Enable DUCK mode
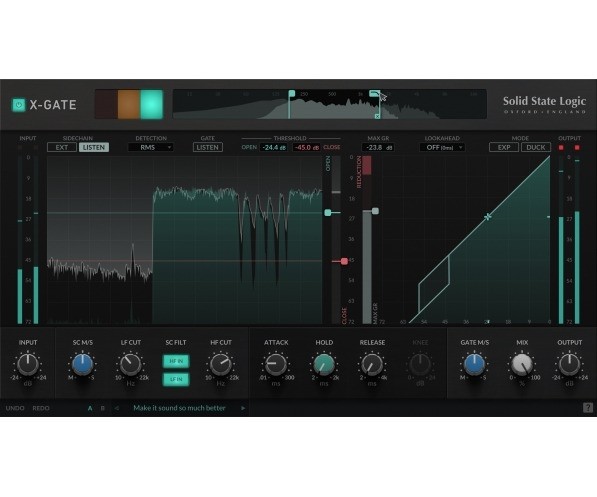 [536, 147]
